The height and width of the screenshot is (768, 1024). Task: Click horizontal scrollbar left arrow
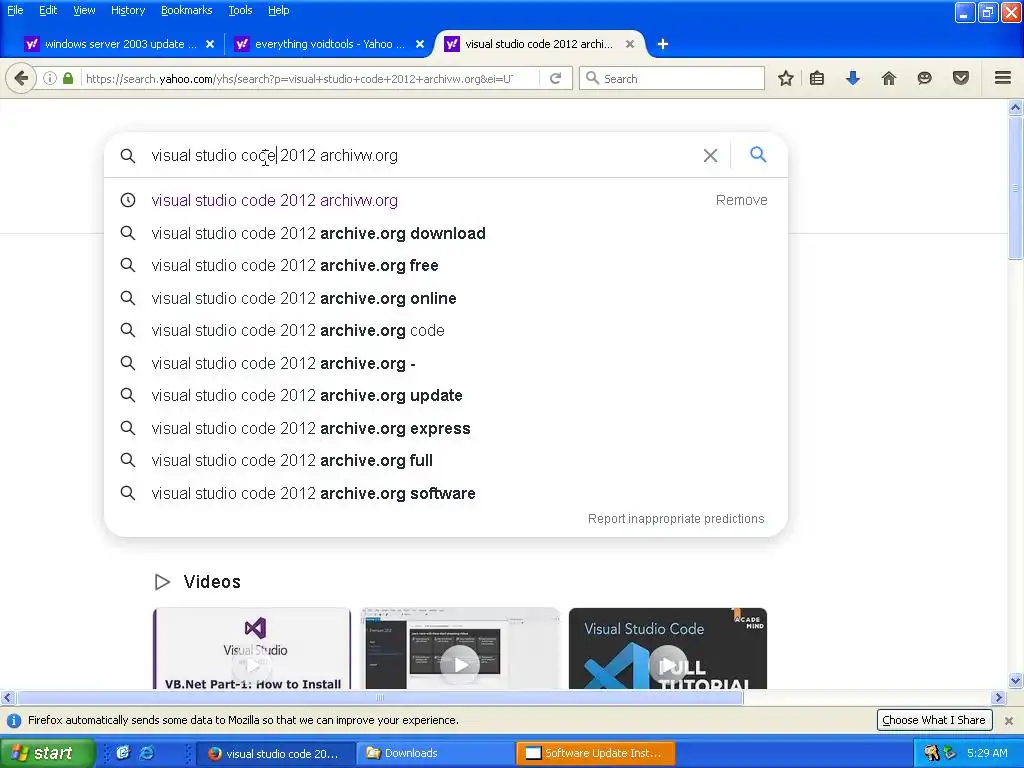tap(7, 697)
